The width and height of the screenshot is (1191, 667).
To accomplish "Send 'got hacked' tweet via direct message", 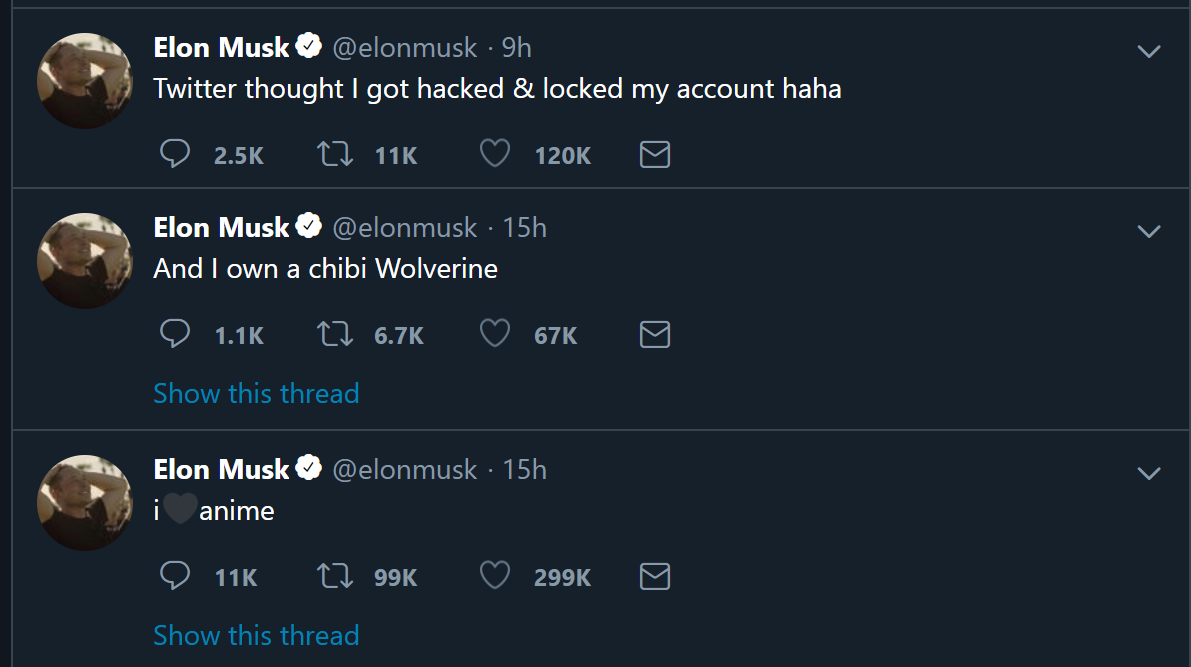I will click(x=654, y=154).
